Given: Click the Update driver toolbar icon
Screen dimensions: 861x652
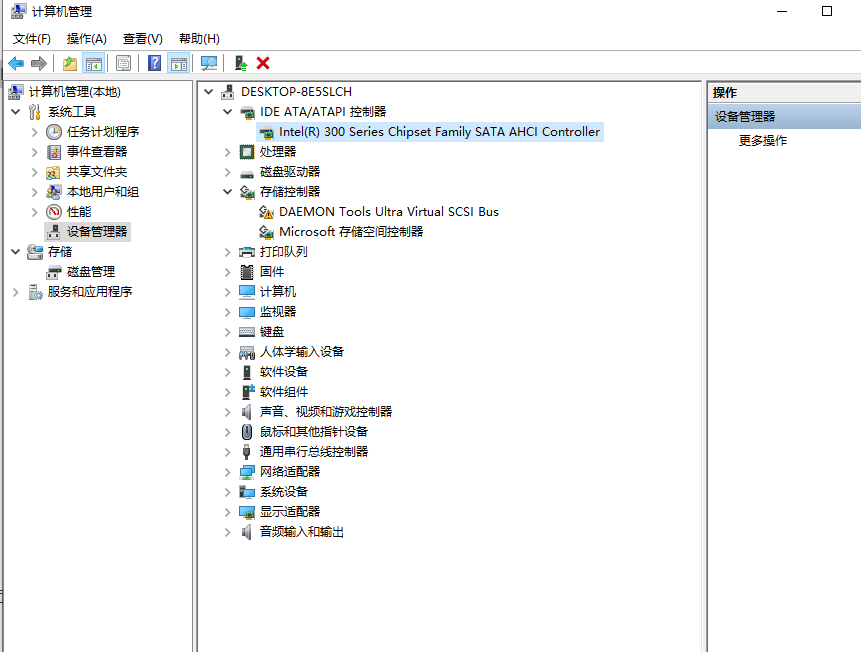Looking at the screenshot, I should [x=240, y=63].
